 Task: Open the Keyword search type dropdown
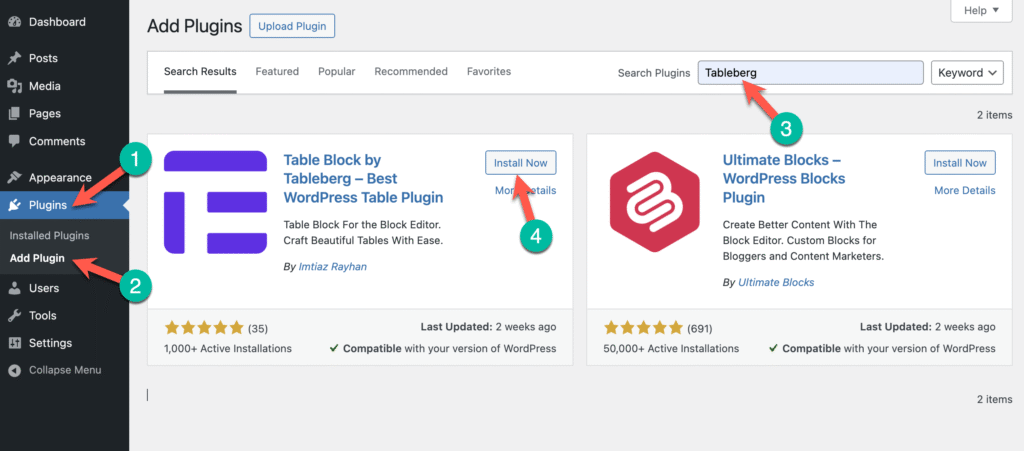click(x=968, y=73)
